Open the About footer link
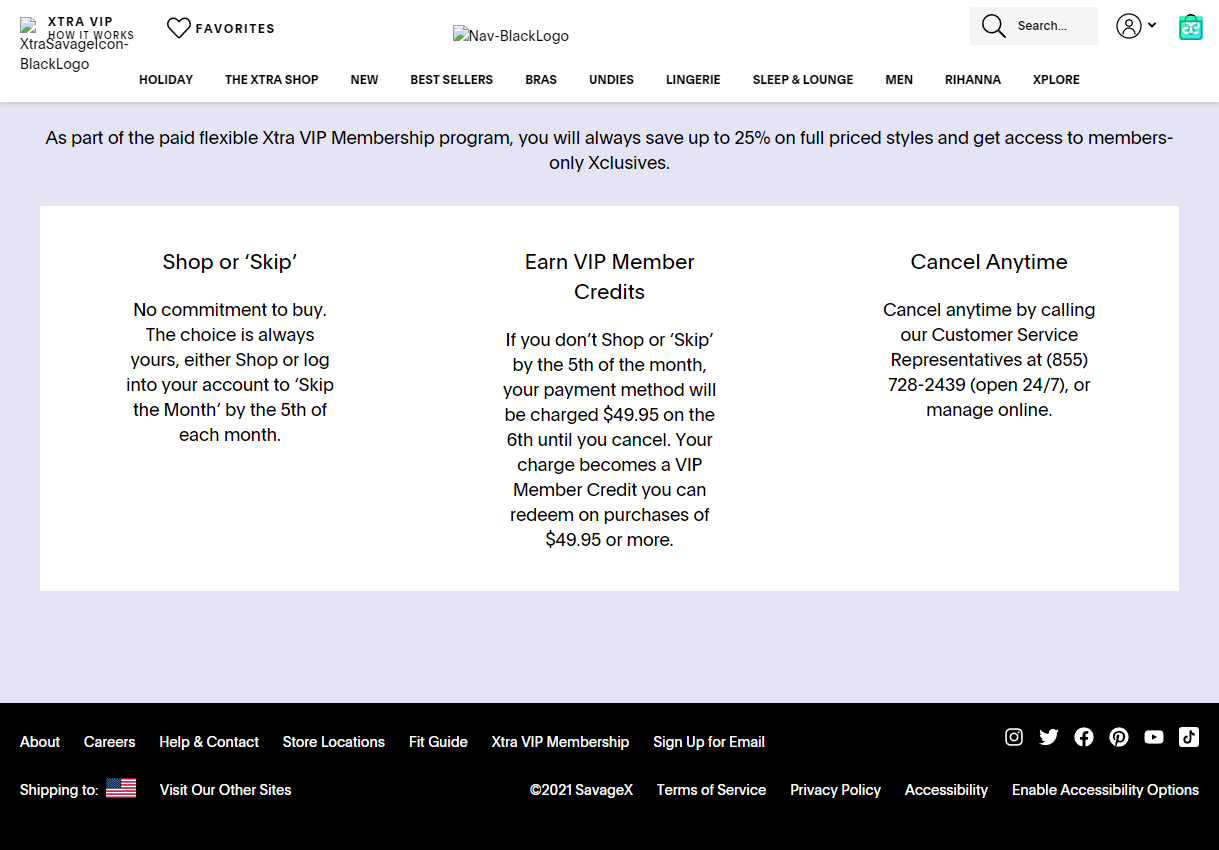This screenshot has width=1219, height=850. [40, 742]
